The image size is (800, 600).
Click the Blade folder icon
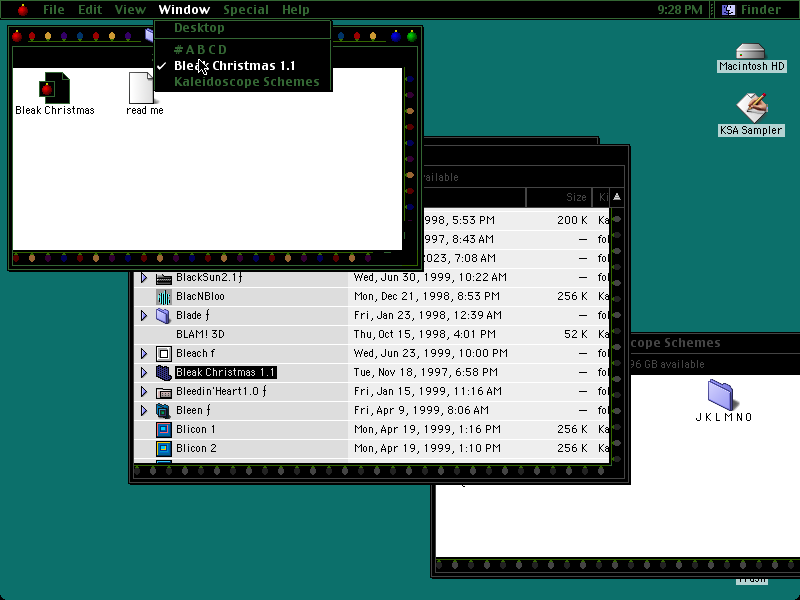pos(164,315)
